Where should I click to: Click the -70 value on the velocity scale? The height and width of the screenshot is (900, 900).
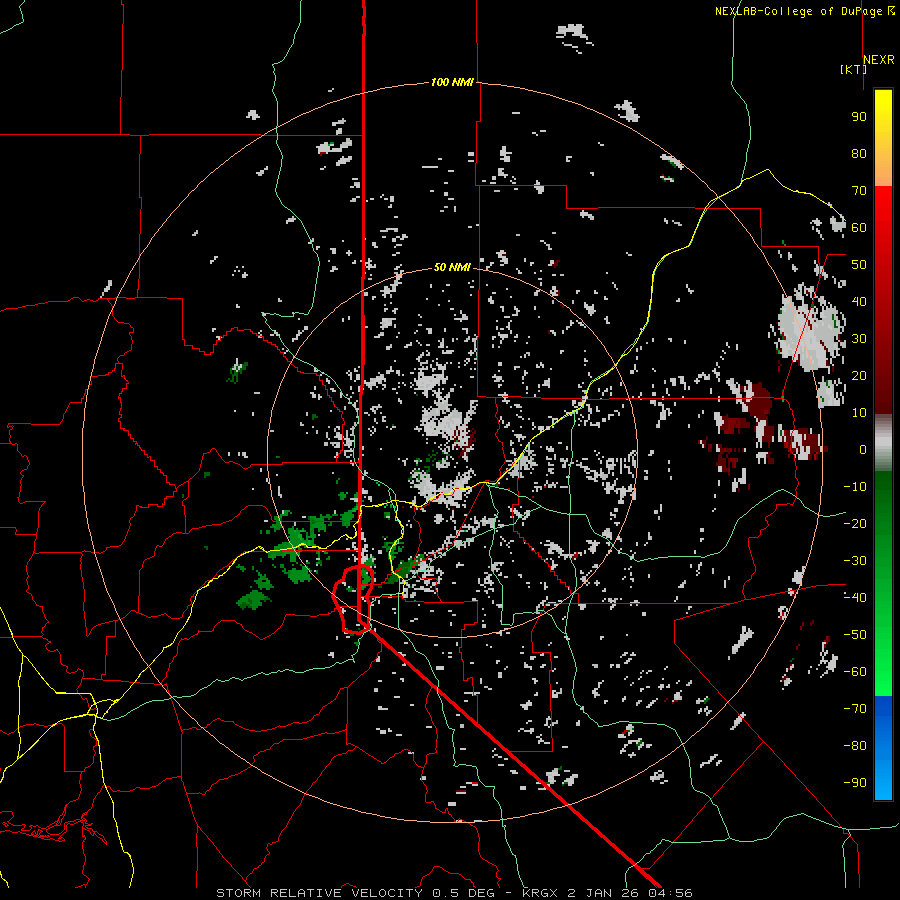855,709
